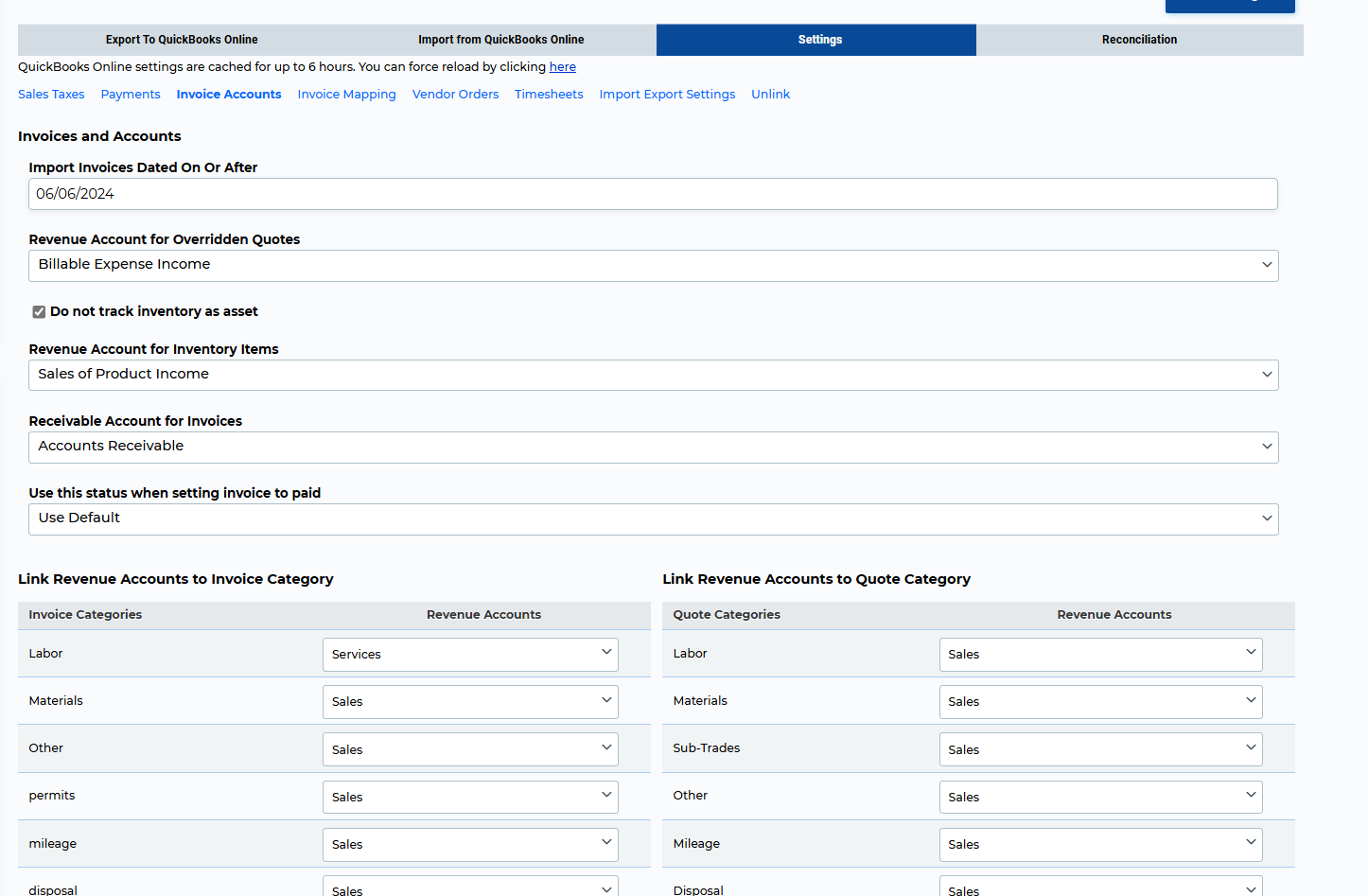
Task: Open Invoice Accounts settings link
Action: tap(229, 95)
